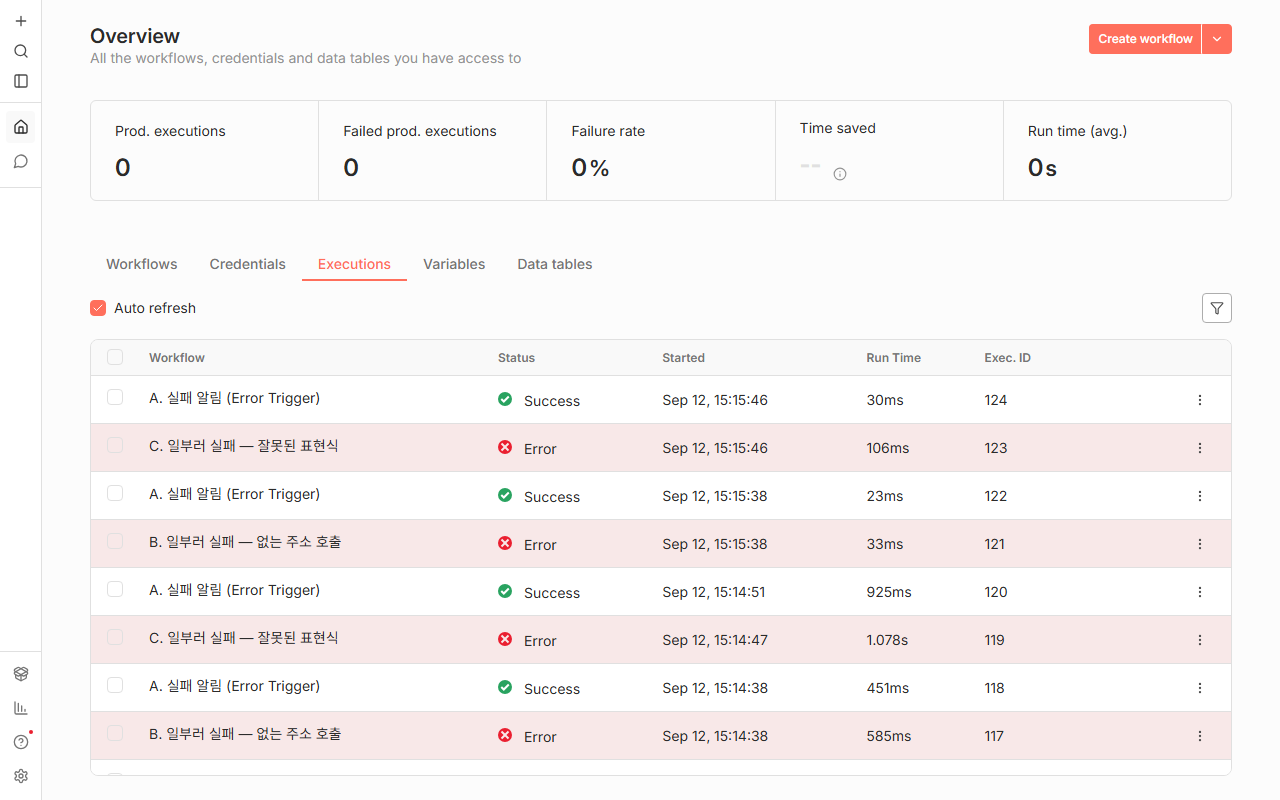Click the Create workflow button
This screenshot has height=800, width=1280.
(x=1145, y=39)
